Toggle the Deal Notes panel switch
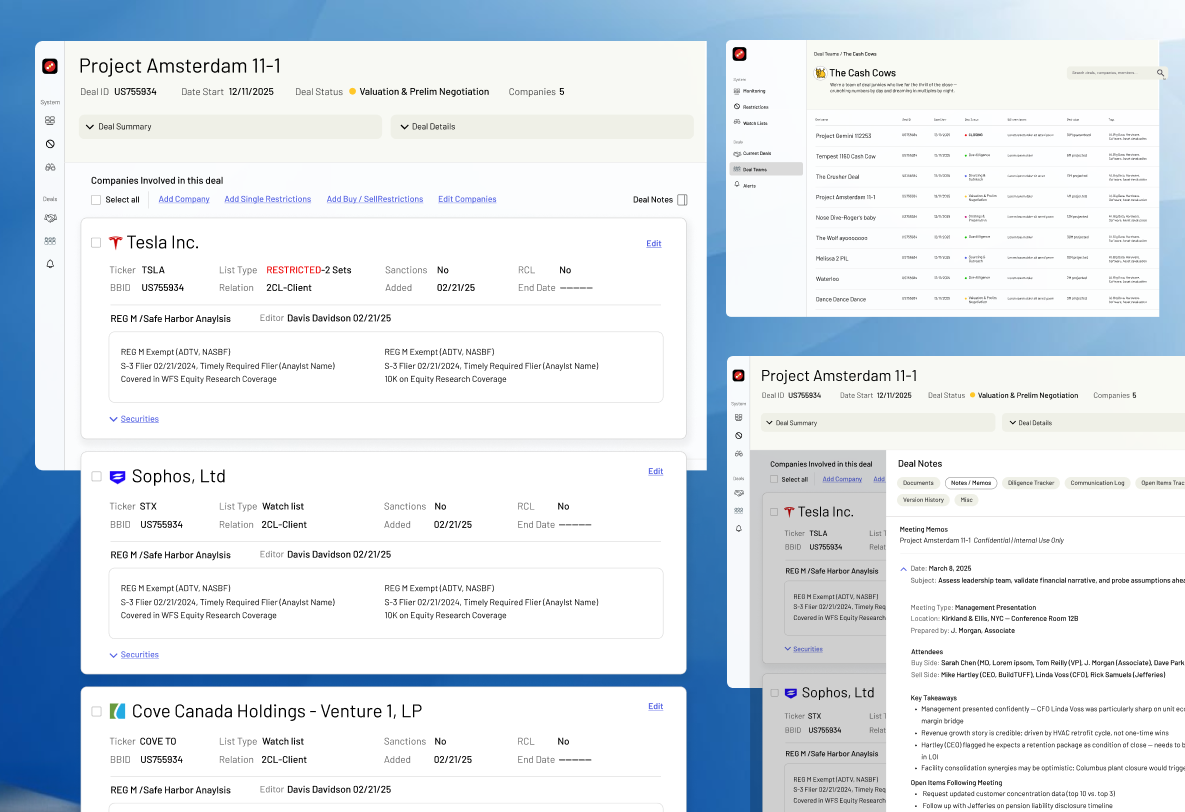This screenshot has width=1185, height=812. point(682,200)
